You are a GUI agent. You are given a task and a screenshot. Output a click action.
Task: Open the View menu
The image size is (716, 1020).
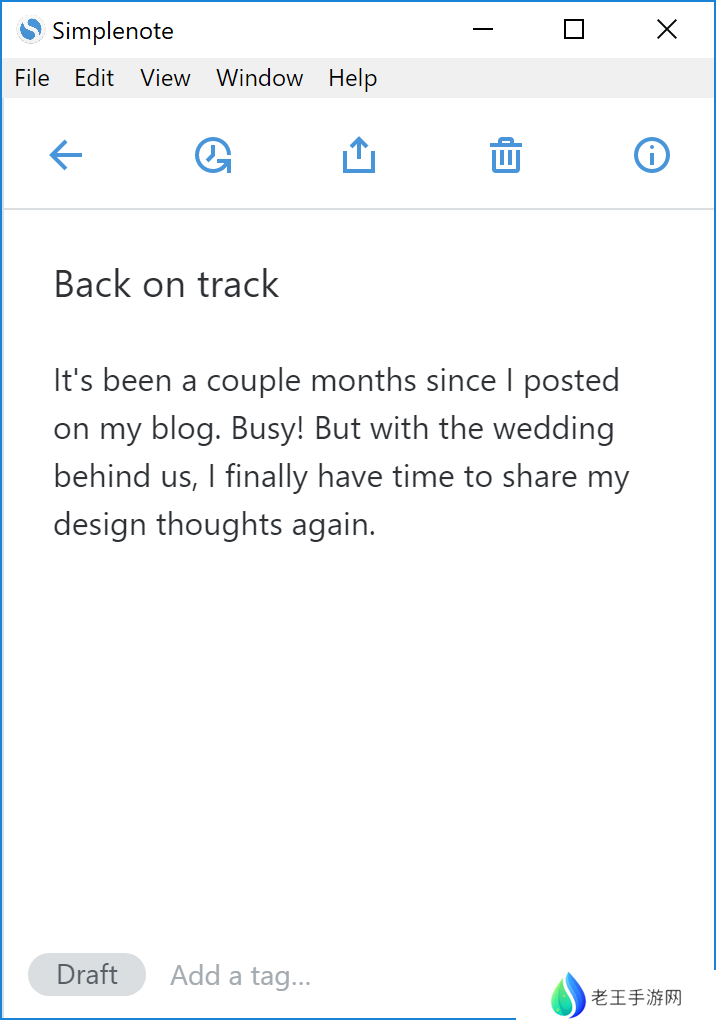tap(165, 78)
